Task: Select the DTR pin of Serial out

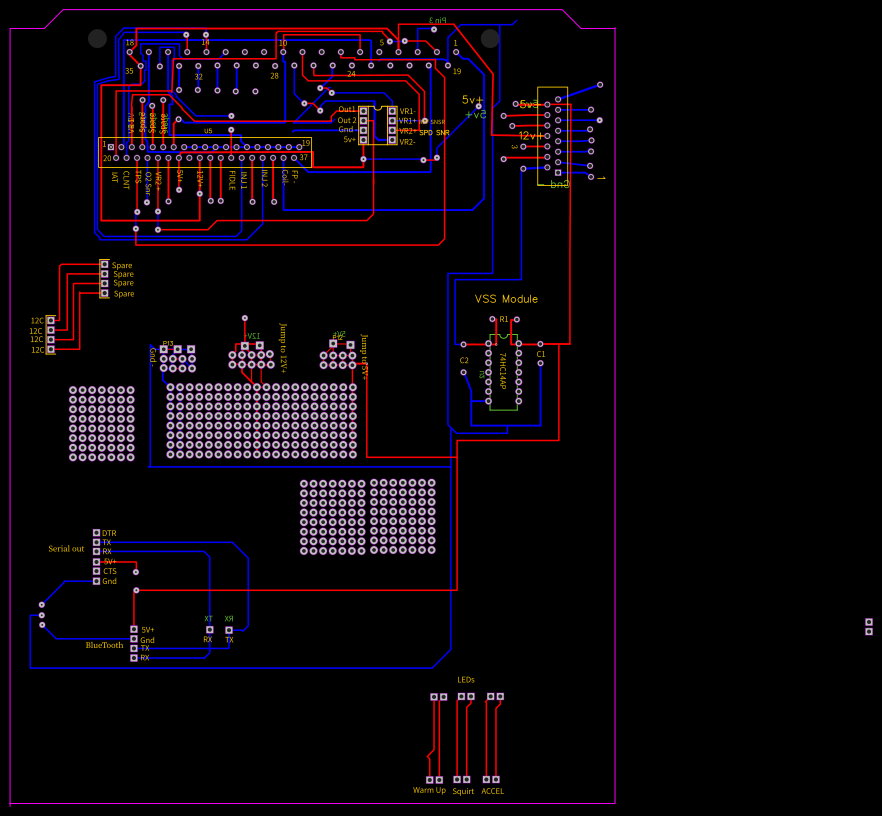Action: [96, 533]
